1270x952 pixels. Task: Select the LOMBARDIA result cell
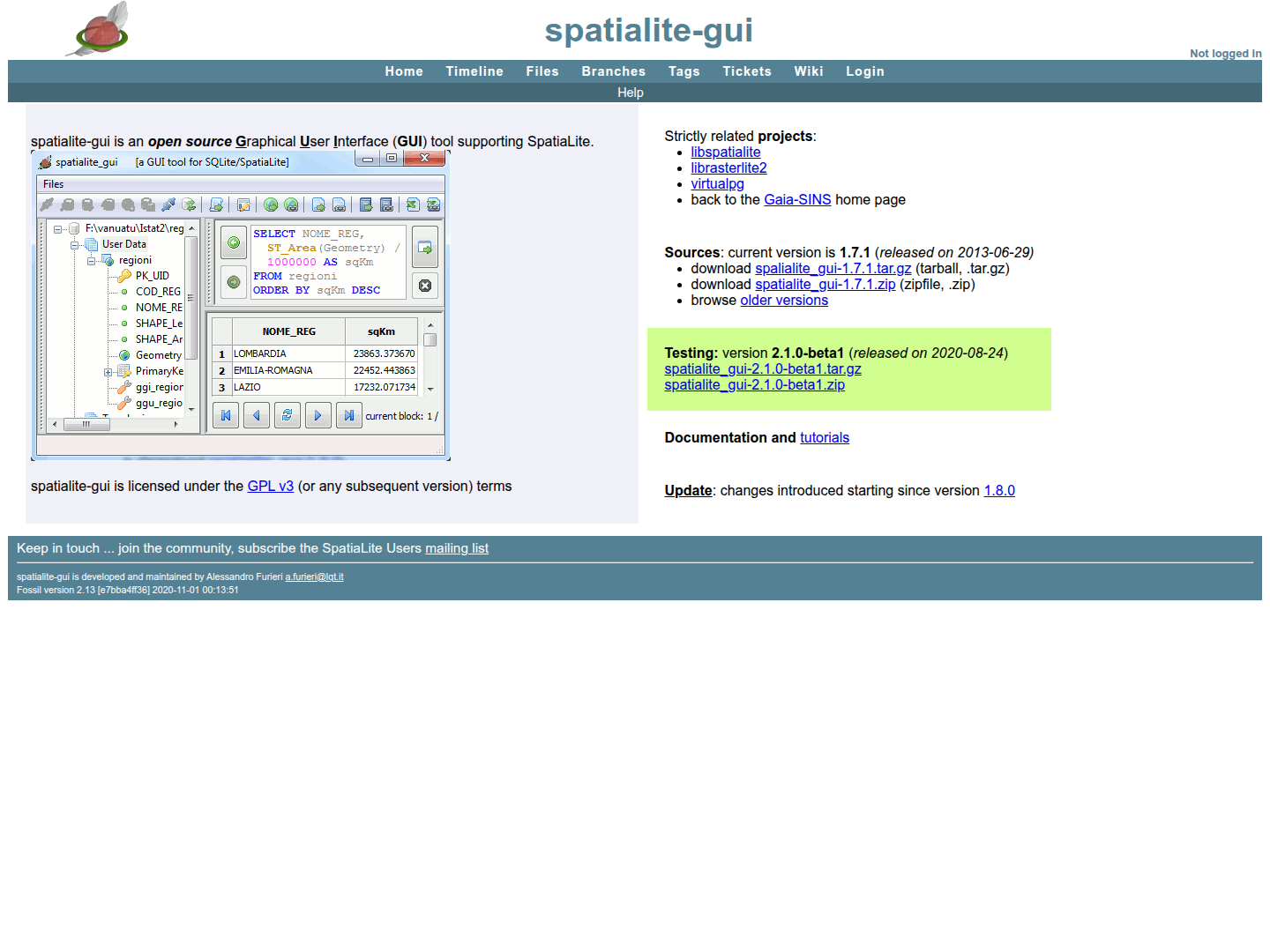click(288, 353)
